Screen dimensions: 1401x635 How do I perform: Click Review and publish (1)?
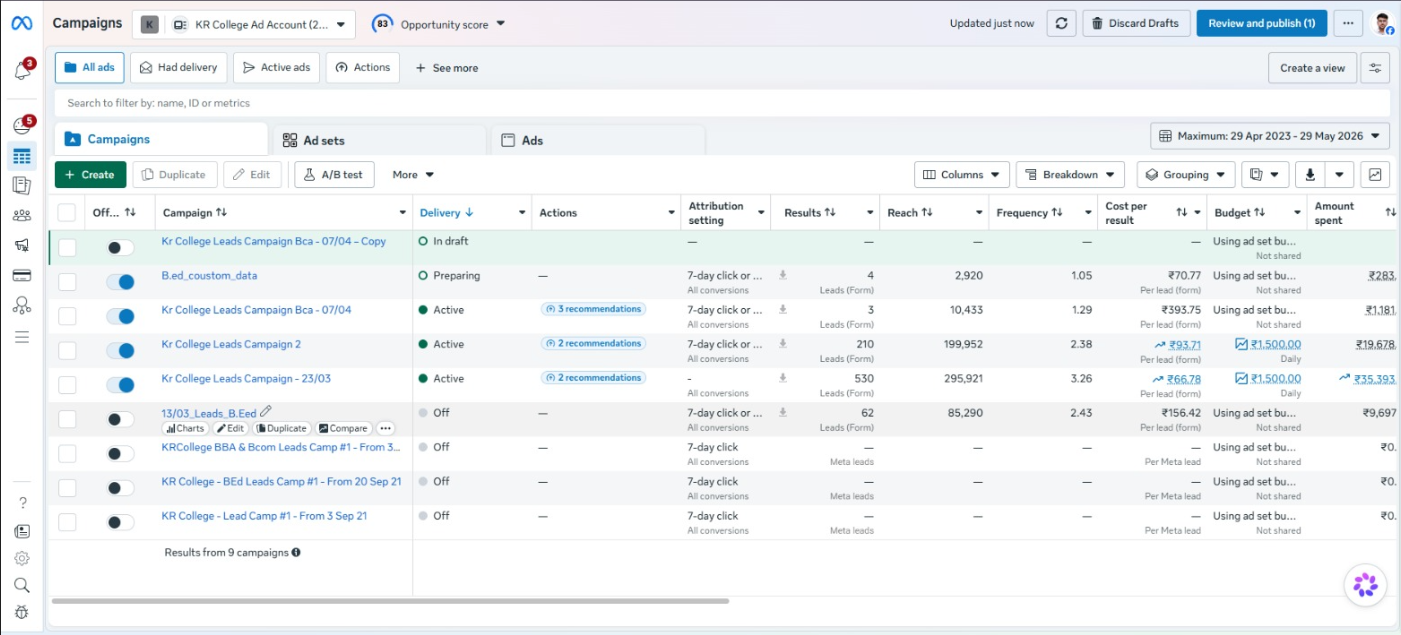1262,23
